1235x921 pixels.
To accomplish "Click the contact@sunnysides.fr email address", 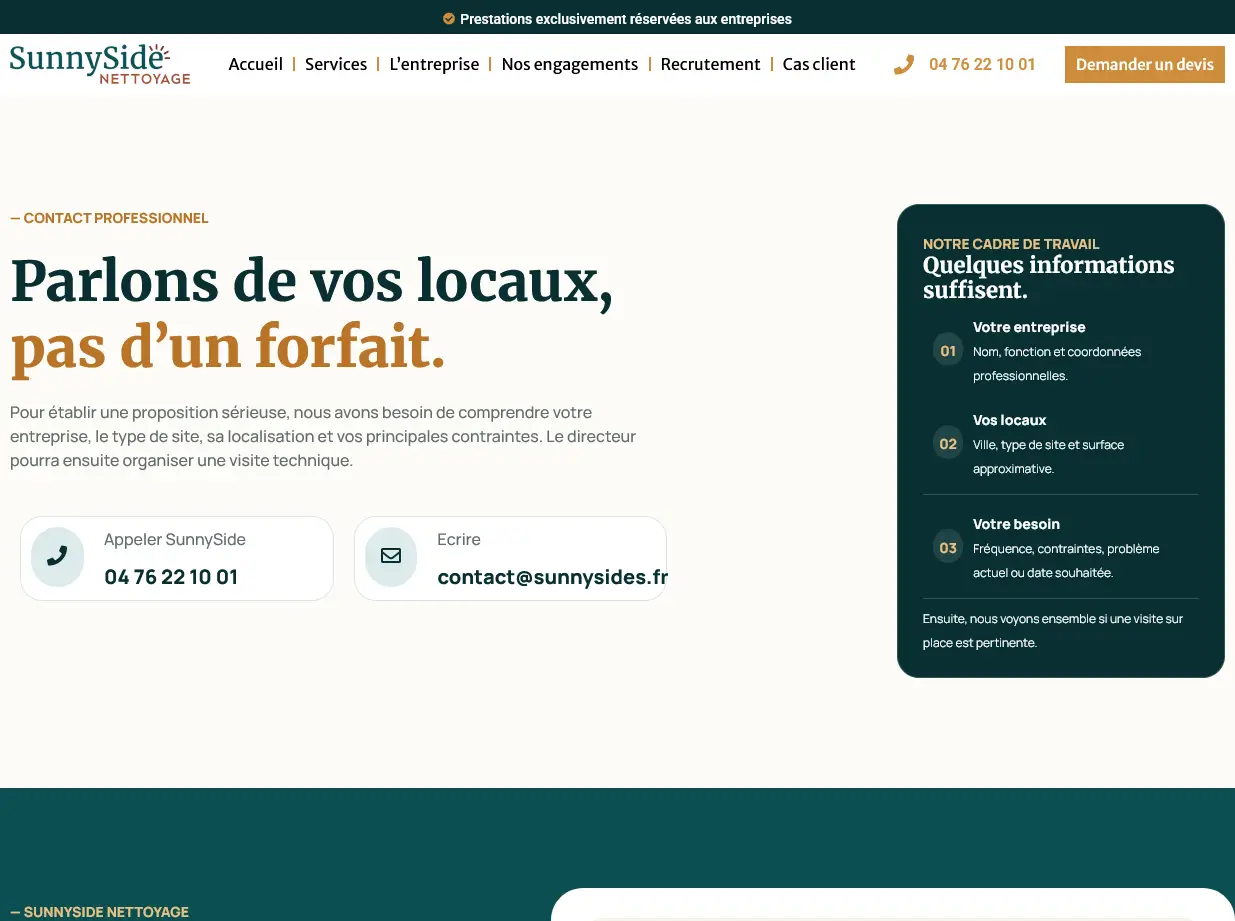I will 552,577.
